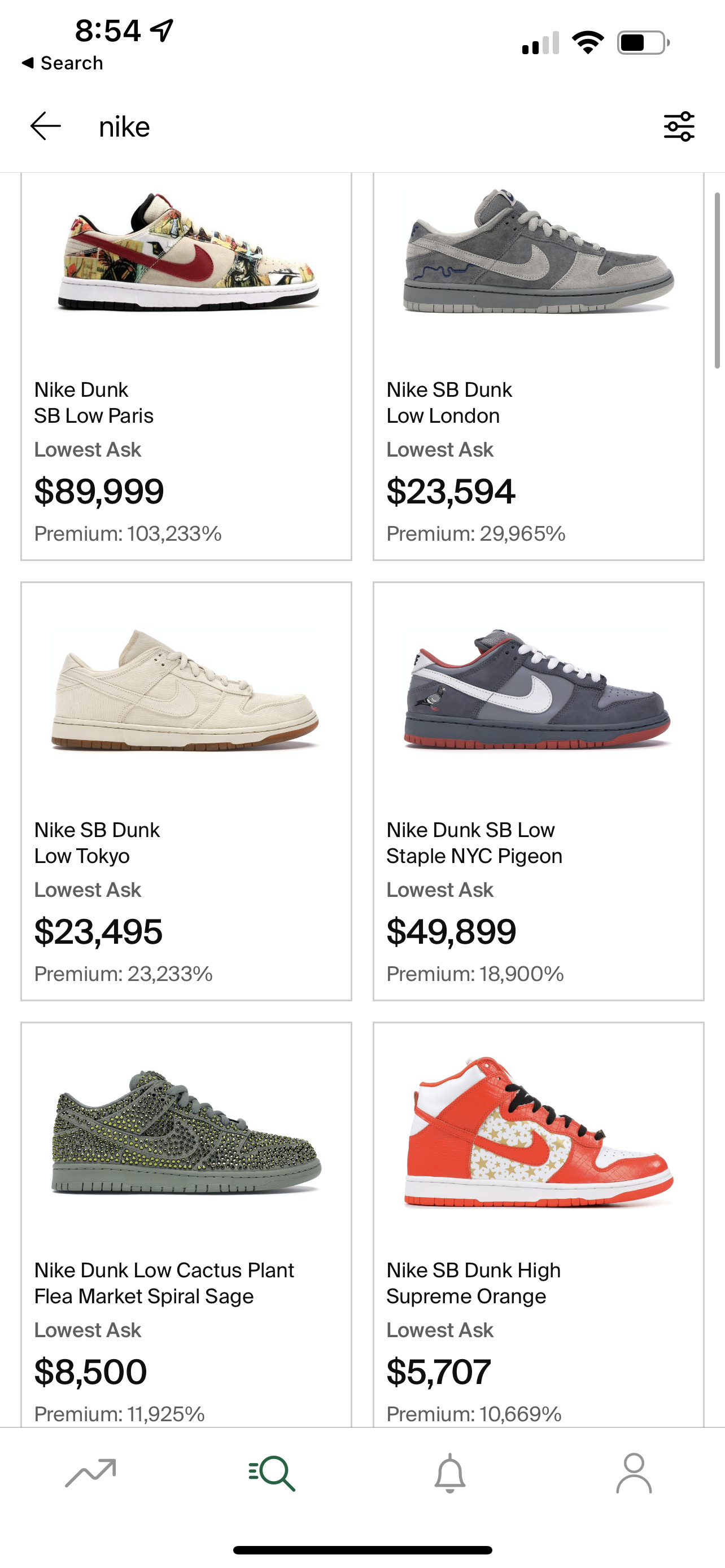Open notifications bell tab

pos(450,1473)
